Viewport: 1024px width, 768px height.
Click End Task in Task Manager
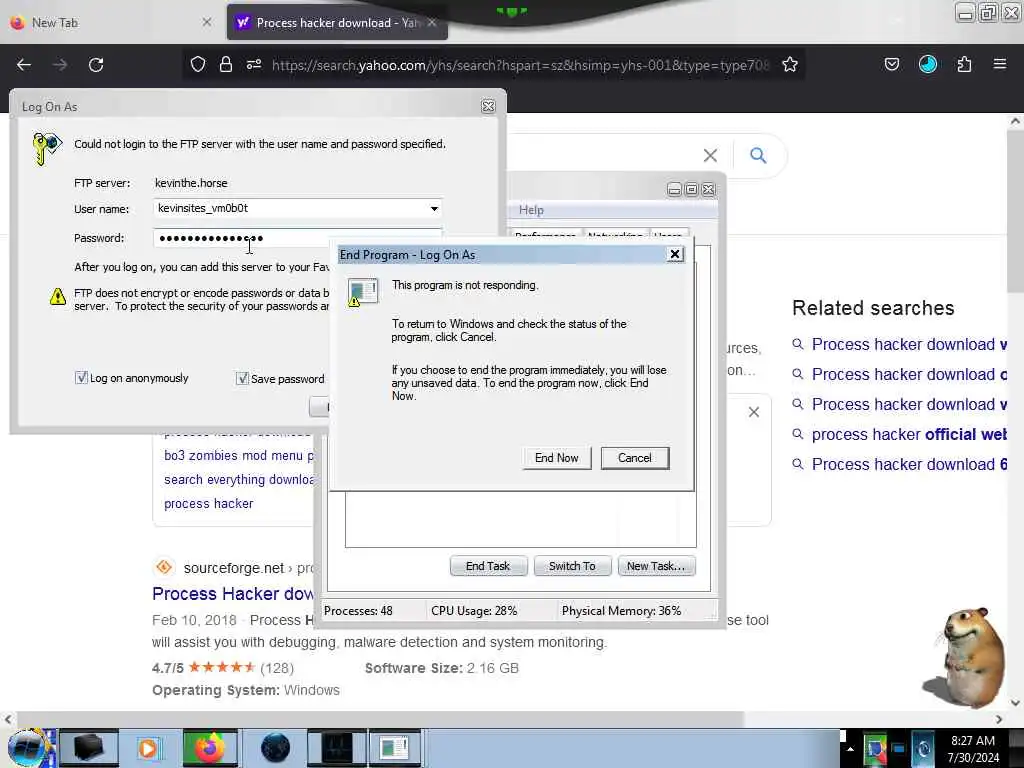[x=488, y=566]
